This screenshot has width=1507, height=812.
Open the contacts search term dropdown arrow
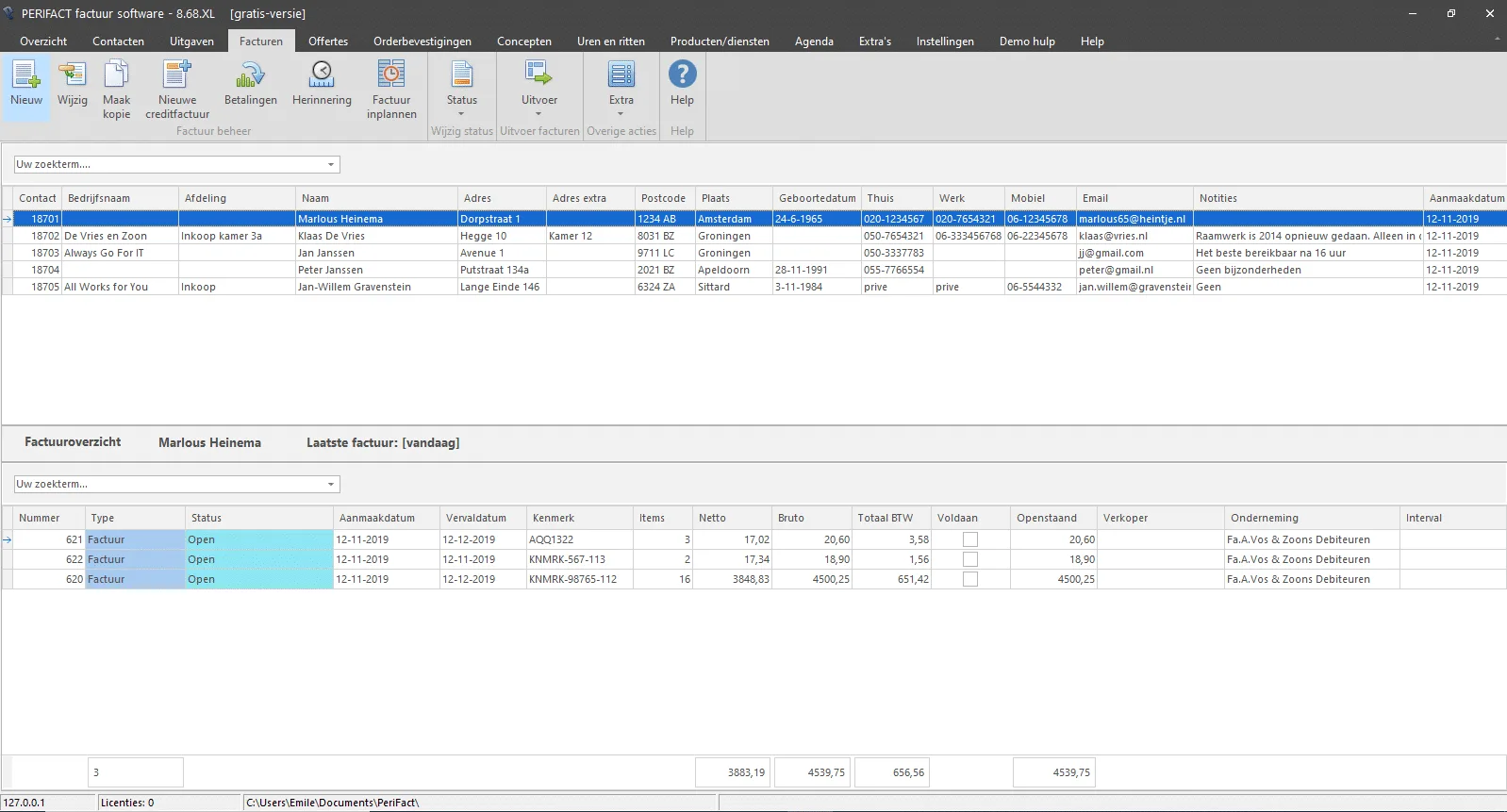(331, 164)
